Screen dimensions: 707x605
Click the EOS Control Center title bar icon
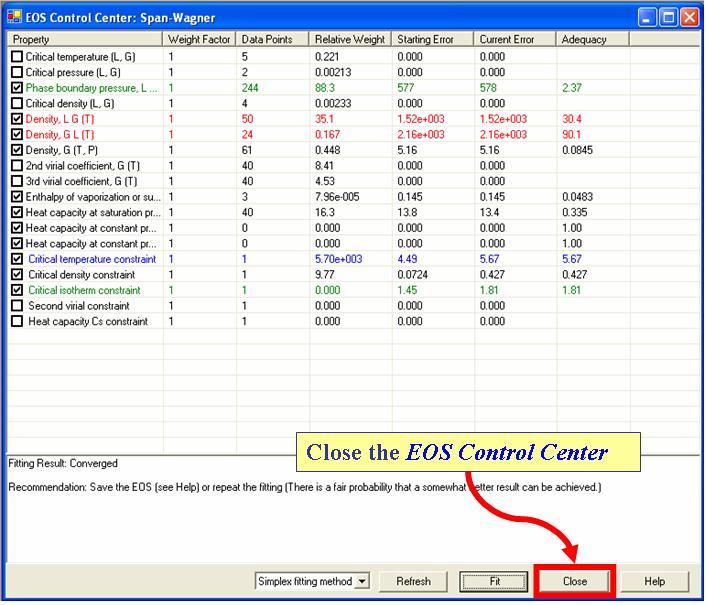(15, 17)
